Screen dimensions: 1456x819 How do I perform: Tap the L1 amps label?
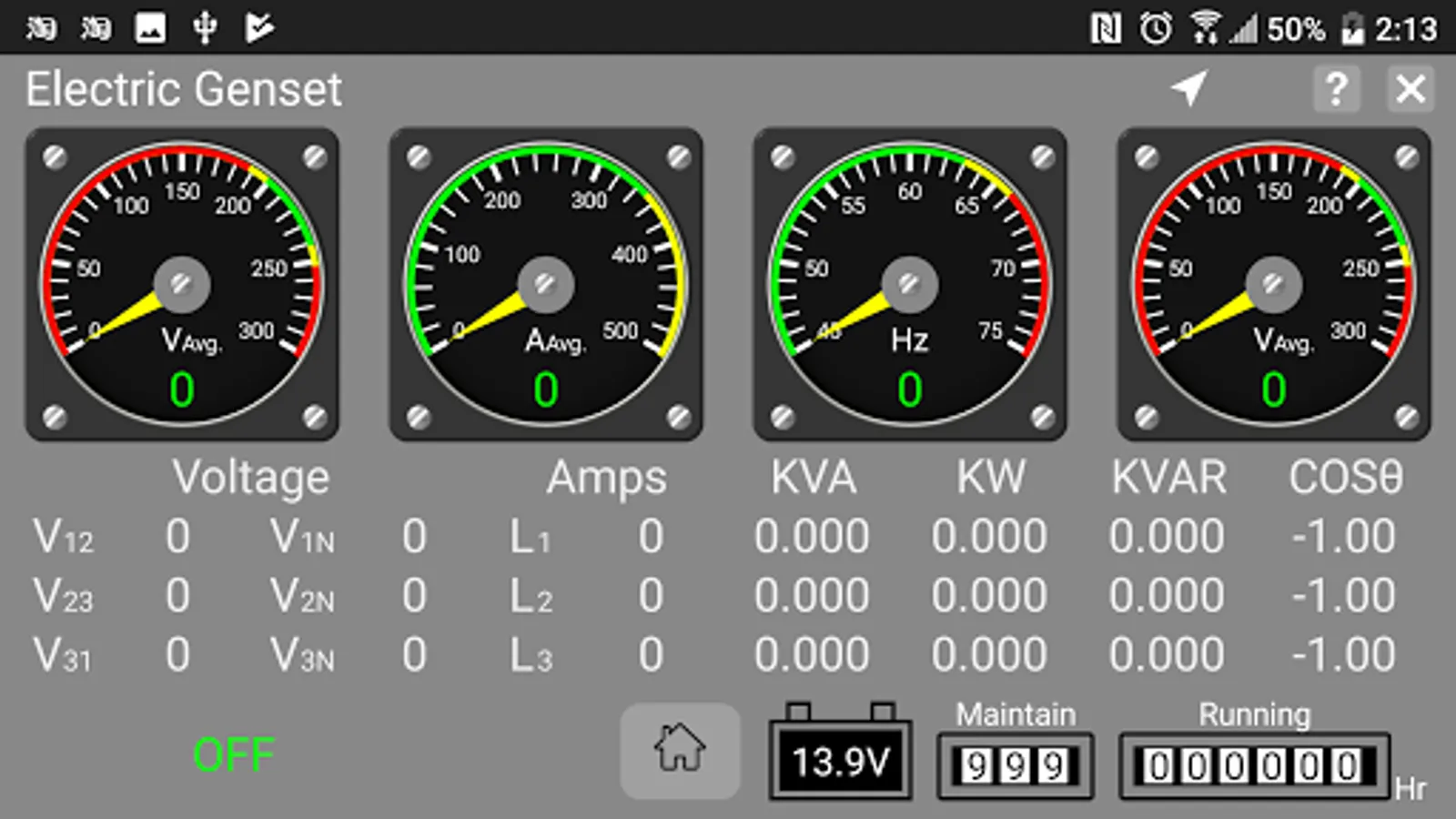[531, 537]
